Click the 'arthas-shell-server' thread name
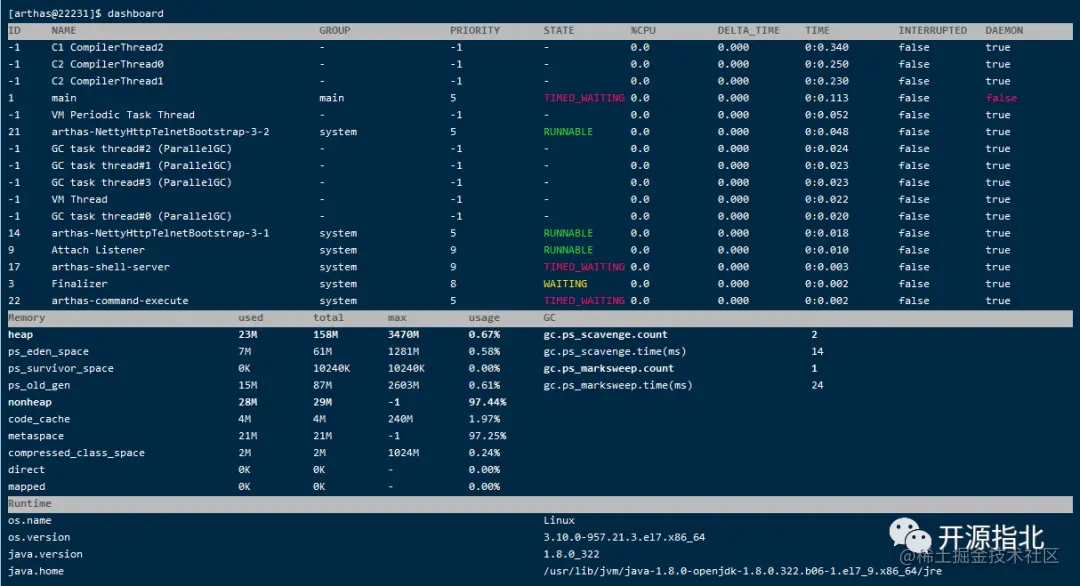The width and height of the screenshot is (1080, 586). click(110, 266)
